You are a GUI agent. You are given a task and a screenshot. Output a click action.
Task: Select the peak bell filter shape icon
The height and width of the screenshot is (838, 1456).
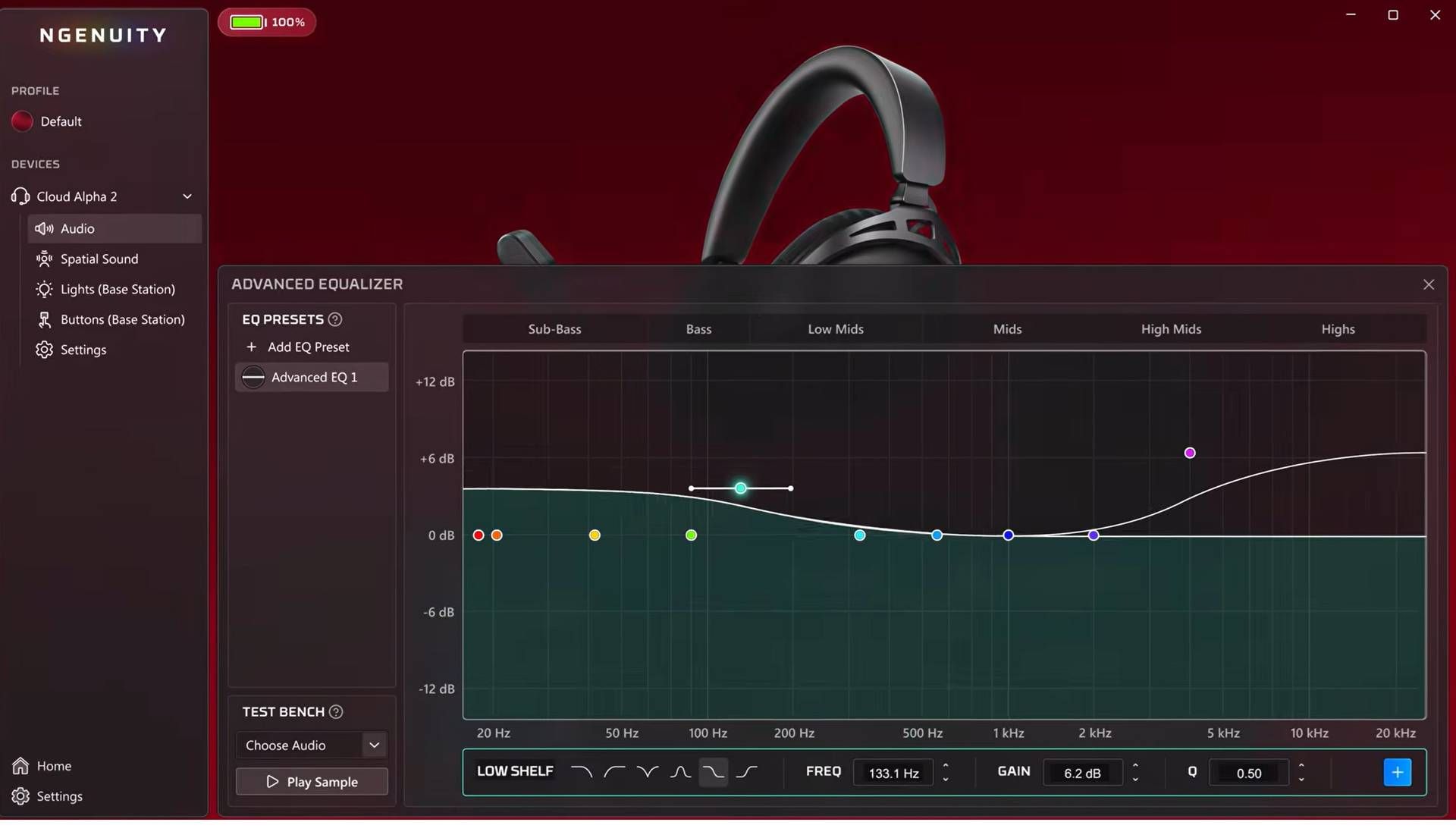pos(680,772)
